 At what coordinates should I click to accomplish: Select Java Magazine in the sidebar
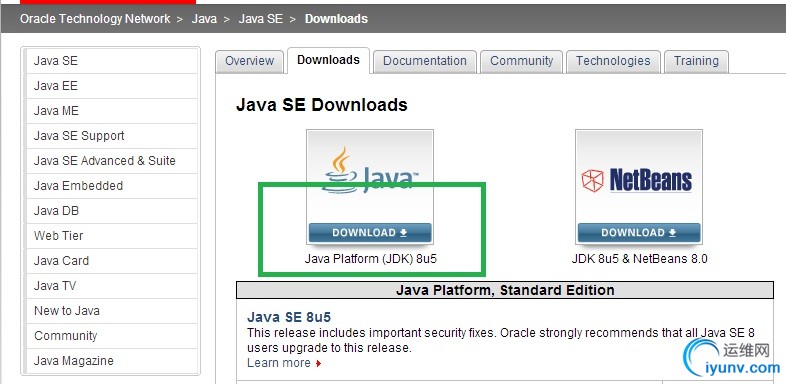112,361
